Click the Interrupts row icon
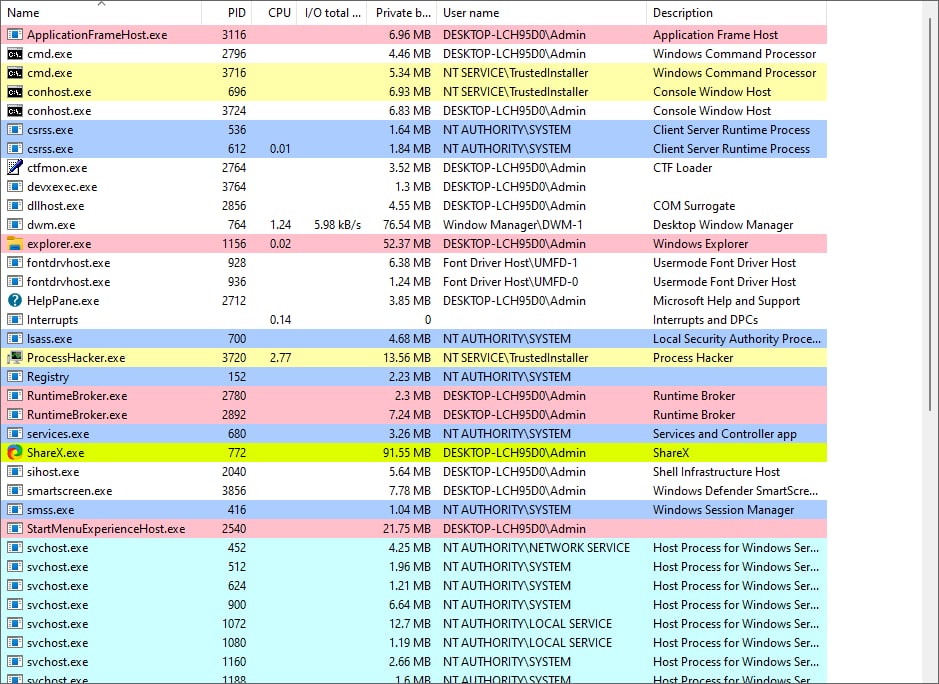 point(15,320)
